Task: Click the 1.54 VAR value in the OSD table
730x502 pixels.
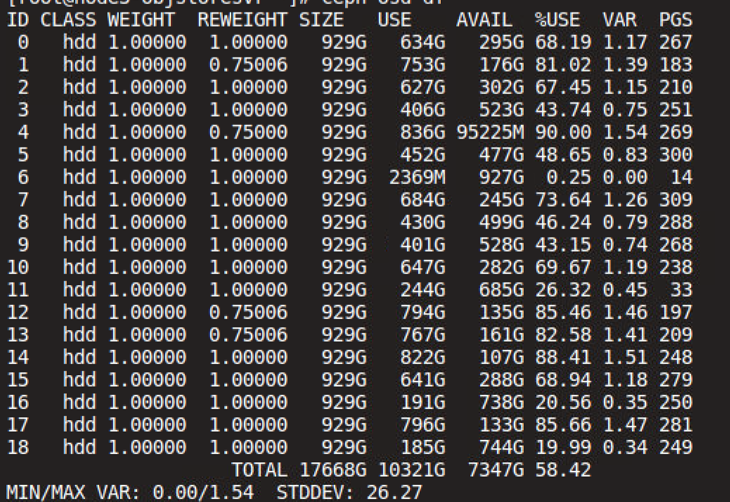Action: 625,132
